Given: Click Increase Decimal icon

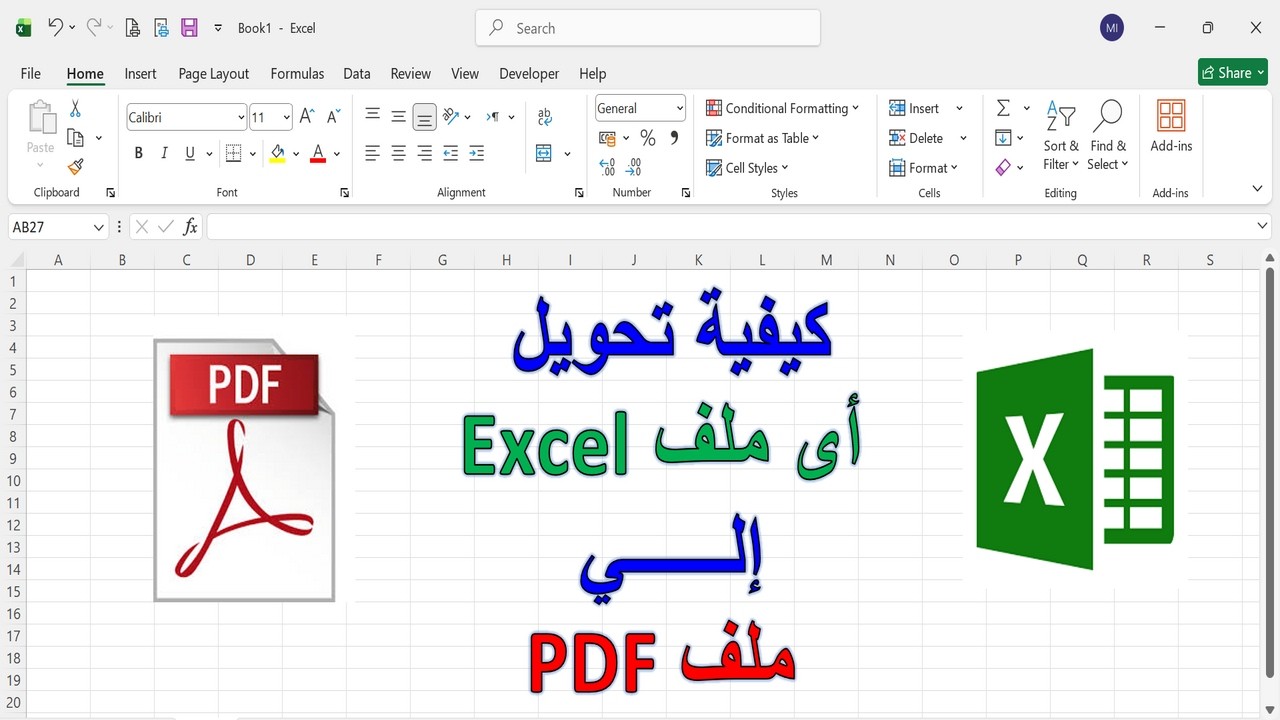Looking at the screenshot, I should click(x=607, y=167).
